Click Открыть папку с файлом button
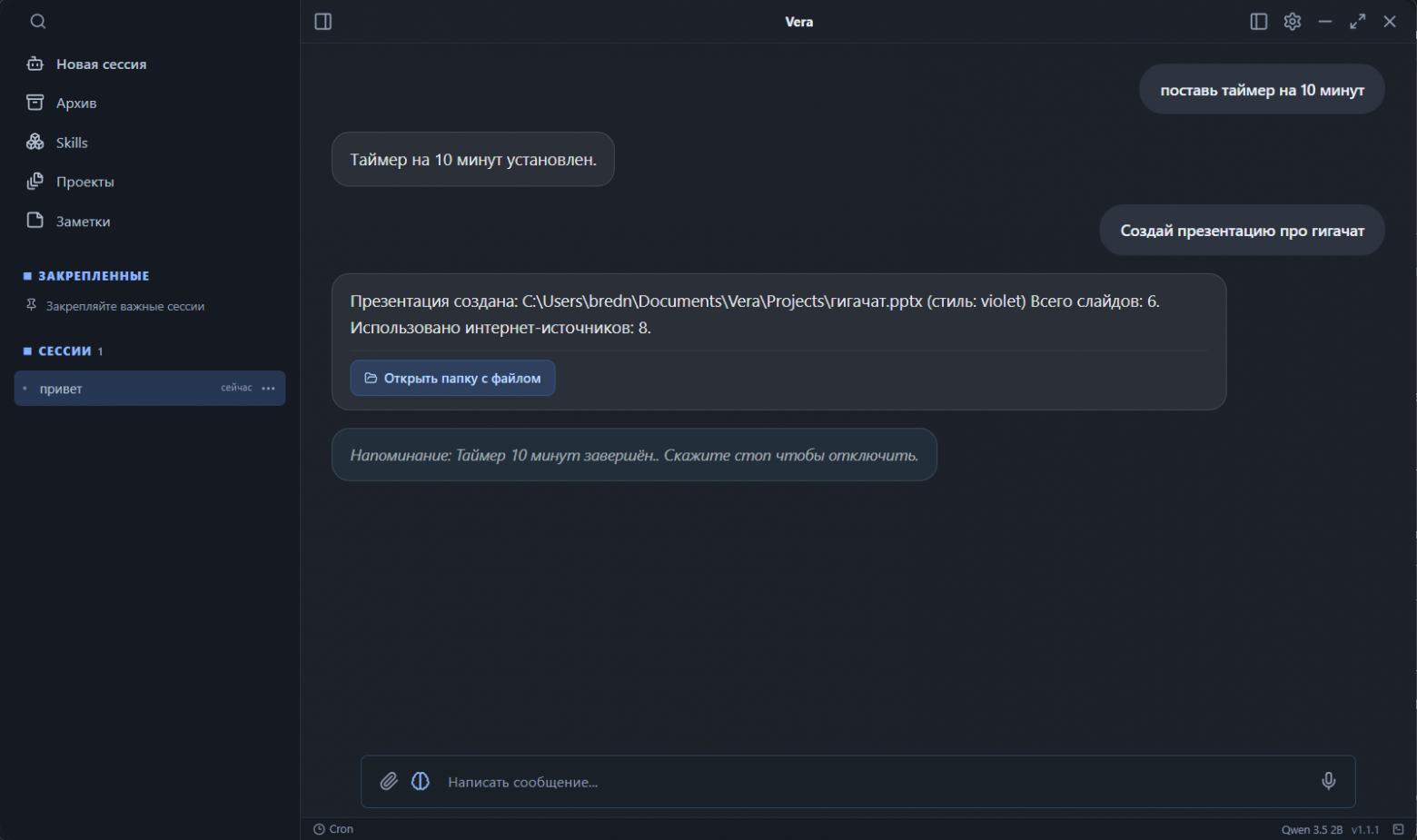 pos(452,378)
